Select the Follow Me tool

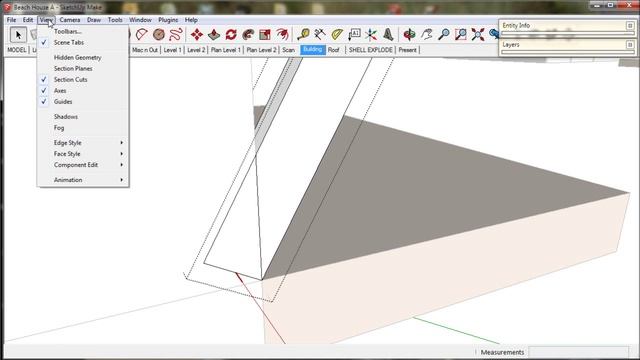[248, 35]
